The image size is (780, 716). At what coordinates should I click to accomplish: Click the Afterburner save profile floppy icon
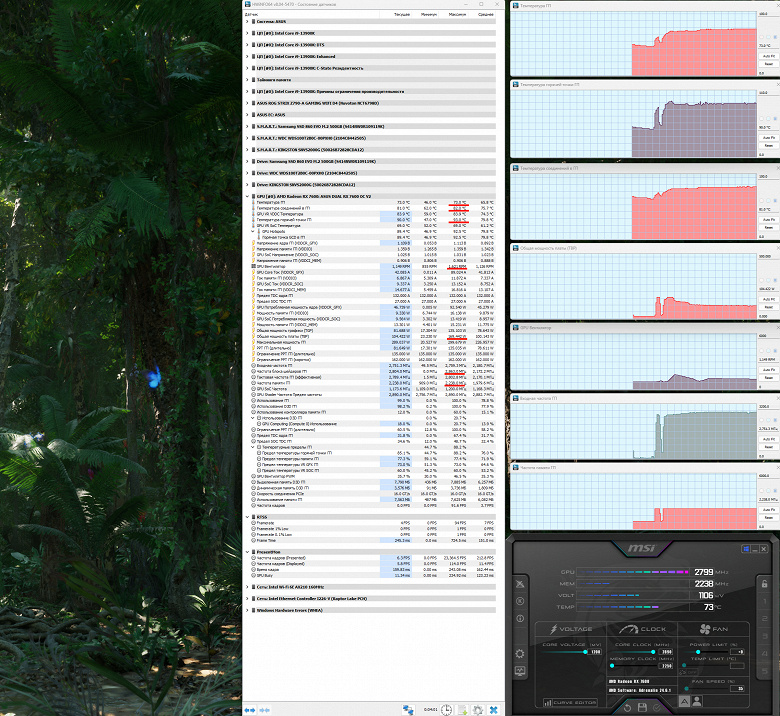coord(642,707)
